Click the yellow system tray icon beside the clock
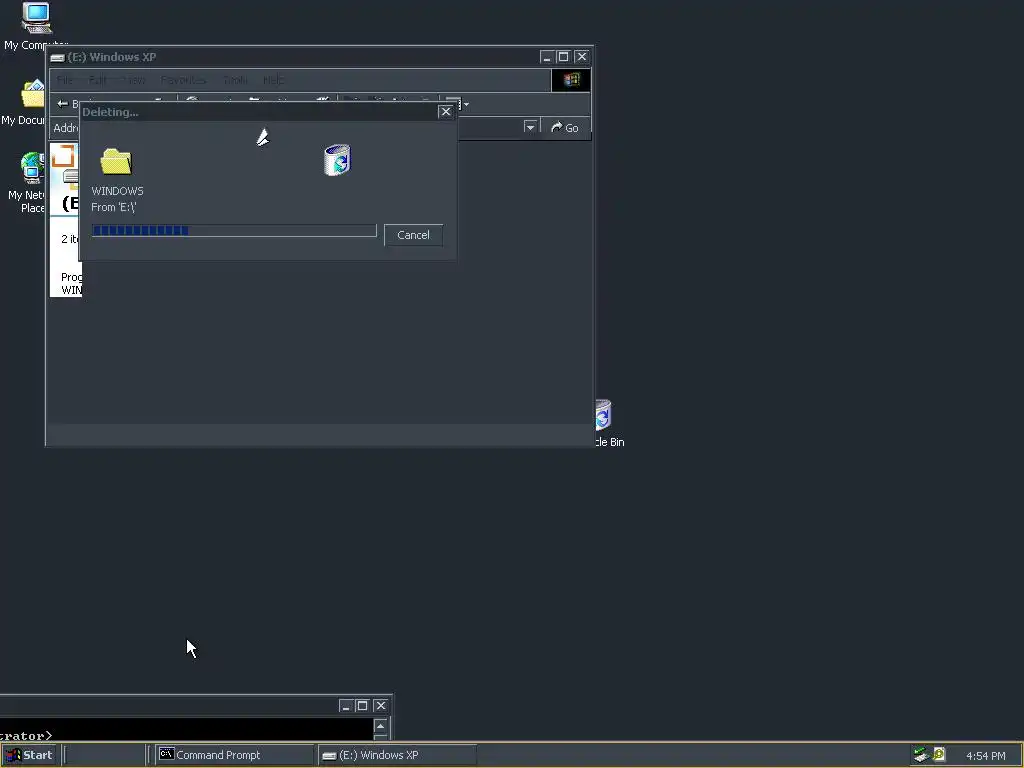1024x768 pixels. pos(939,754)
